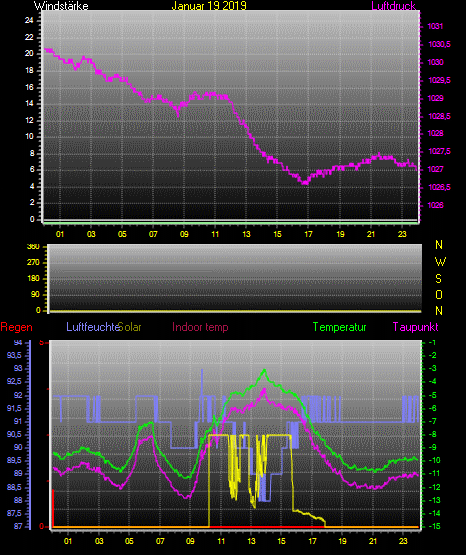Click the S wind direction marker

click(438, 279)
